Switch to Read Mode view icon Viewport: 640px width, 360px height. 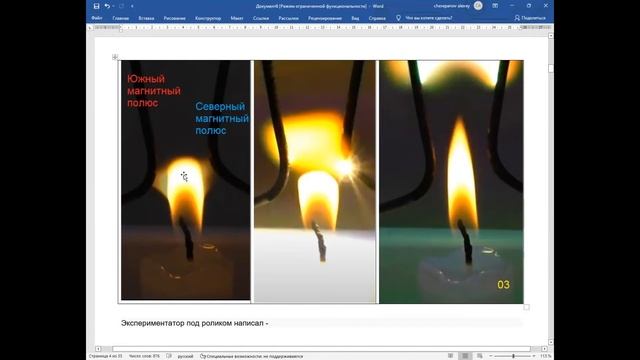(451, 356)
